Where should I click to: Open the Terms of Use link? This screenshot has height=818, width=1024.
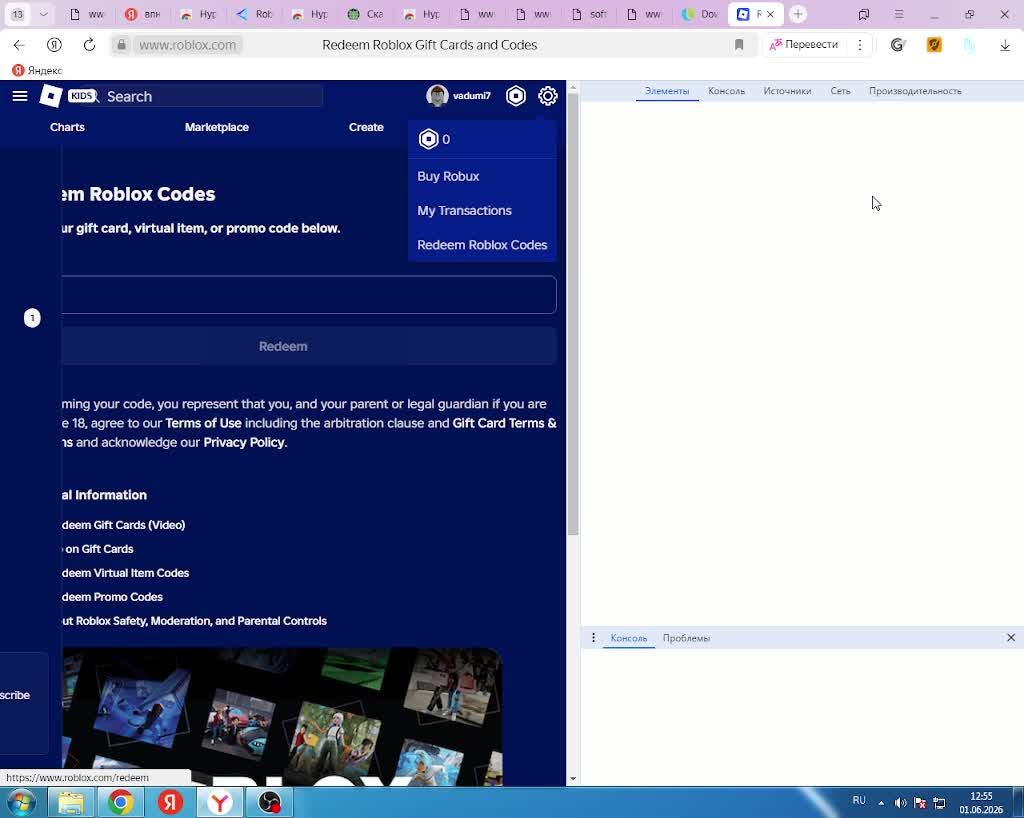(x=203, y=423)
